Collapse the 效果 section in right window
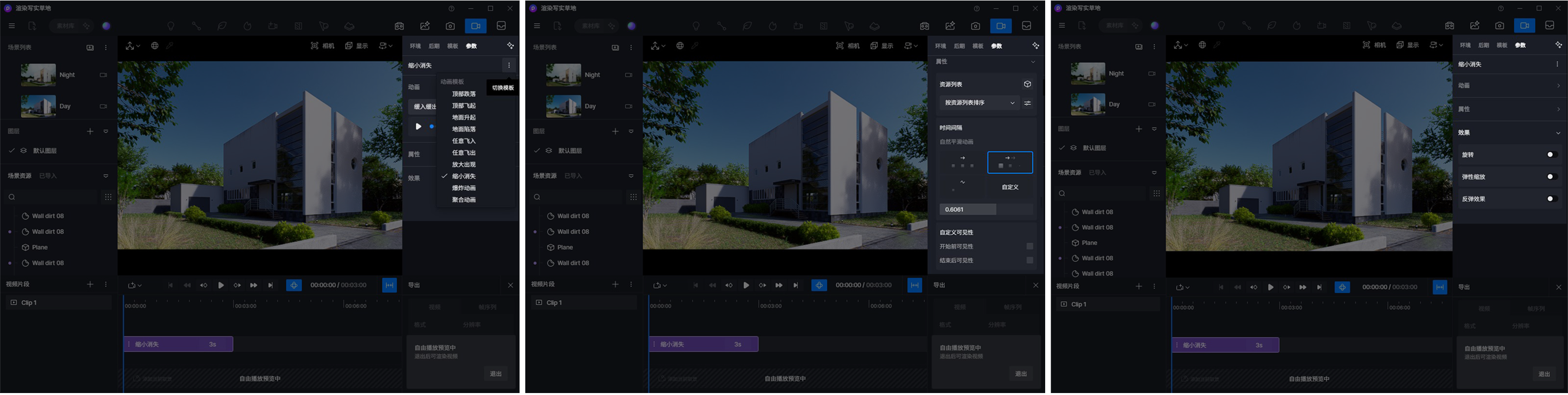 pos(1558,133)
